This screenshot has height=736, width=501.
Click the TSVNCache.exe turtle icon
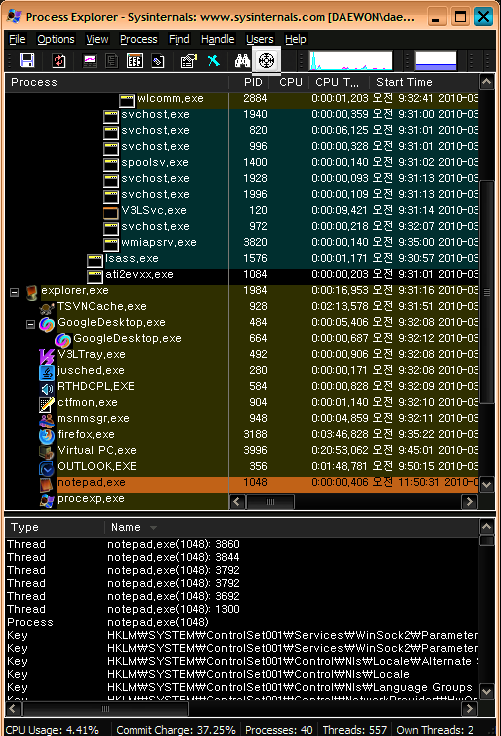click(47, 308)
